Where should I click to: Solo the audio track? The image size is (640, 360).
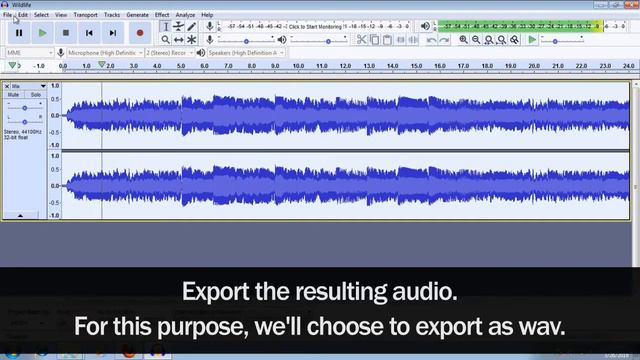click(x=36, y=95)
